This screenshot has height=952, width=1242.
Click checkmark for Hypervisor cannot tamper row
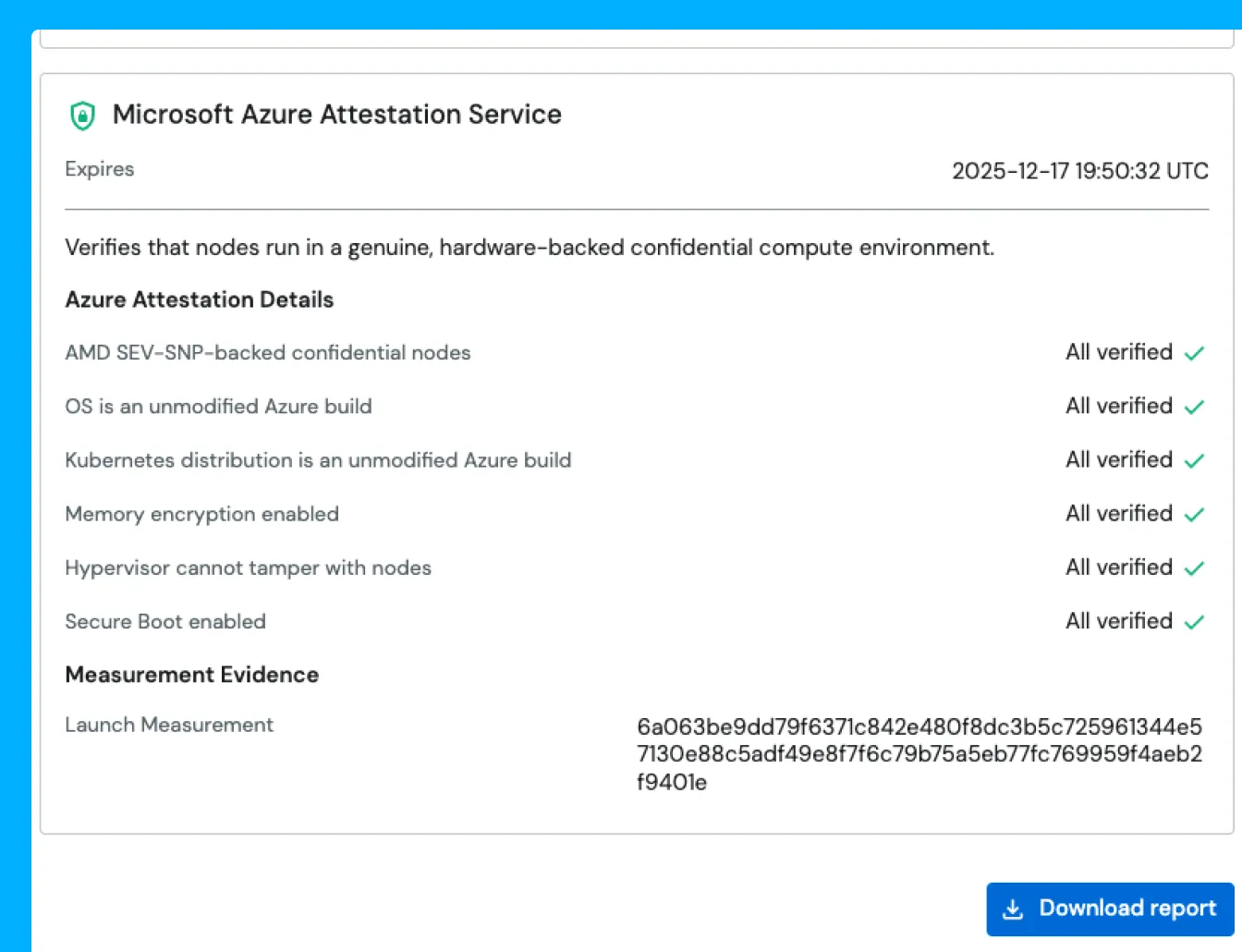point(1194,568)
